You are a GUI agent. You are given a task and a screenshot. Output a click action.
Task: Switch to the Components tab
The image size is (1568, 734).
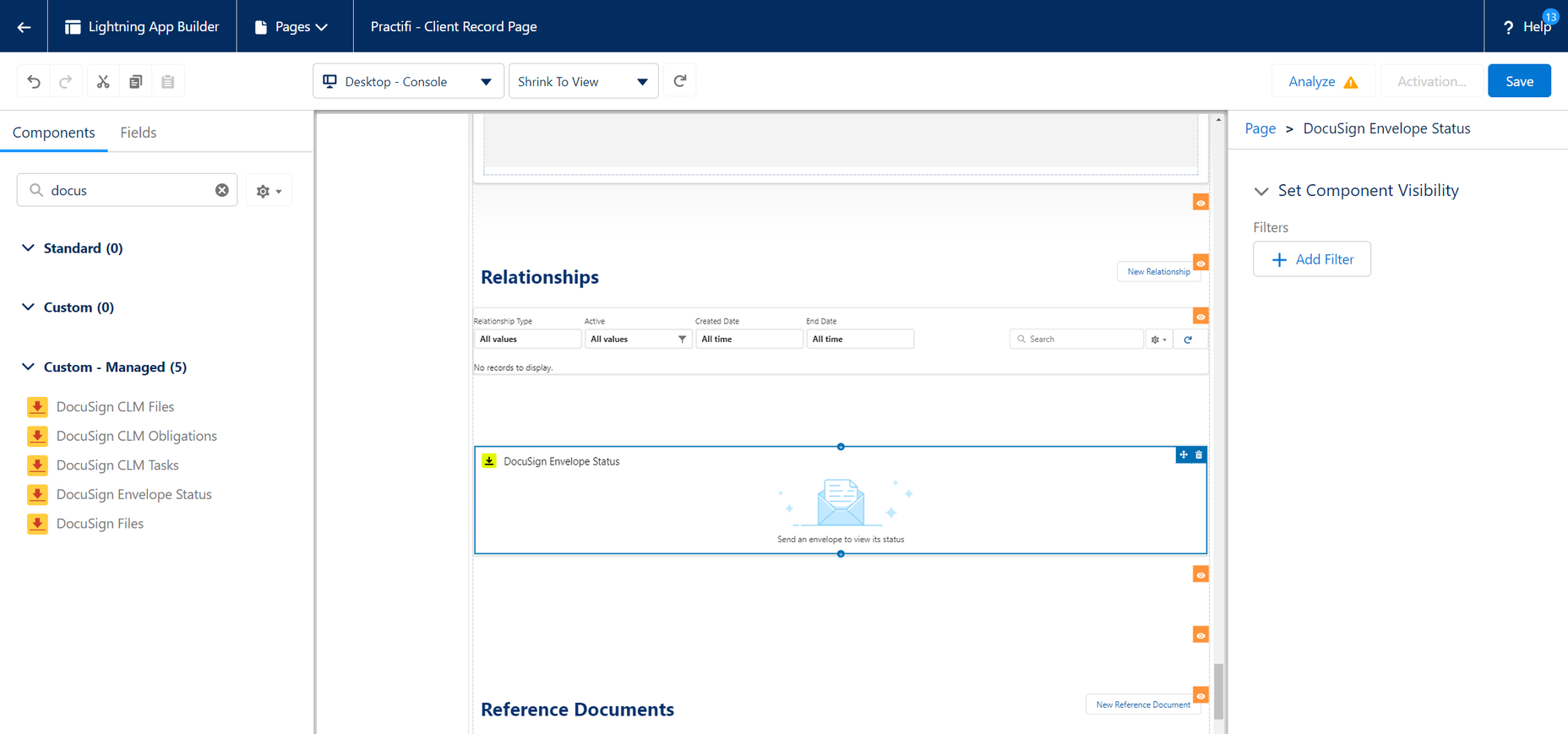pyautogui.click(x=53, y=133)
